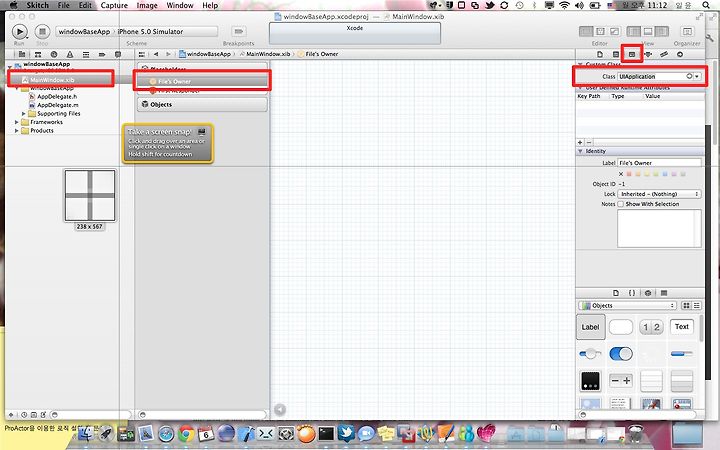This screenshot has width=720, height=450.
Task: Expand the Frameworks folder
Action: coord(17,122)
